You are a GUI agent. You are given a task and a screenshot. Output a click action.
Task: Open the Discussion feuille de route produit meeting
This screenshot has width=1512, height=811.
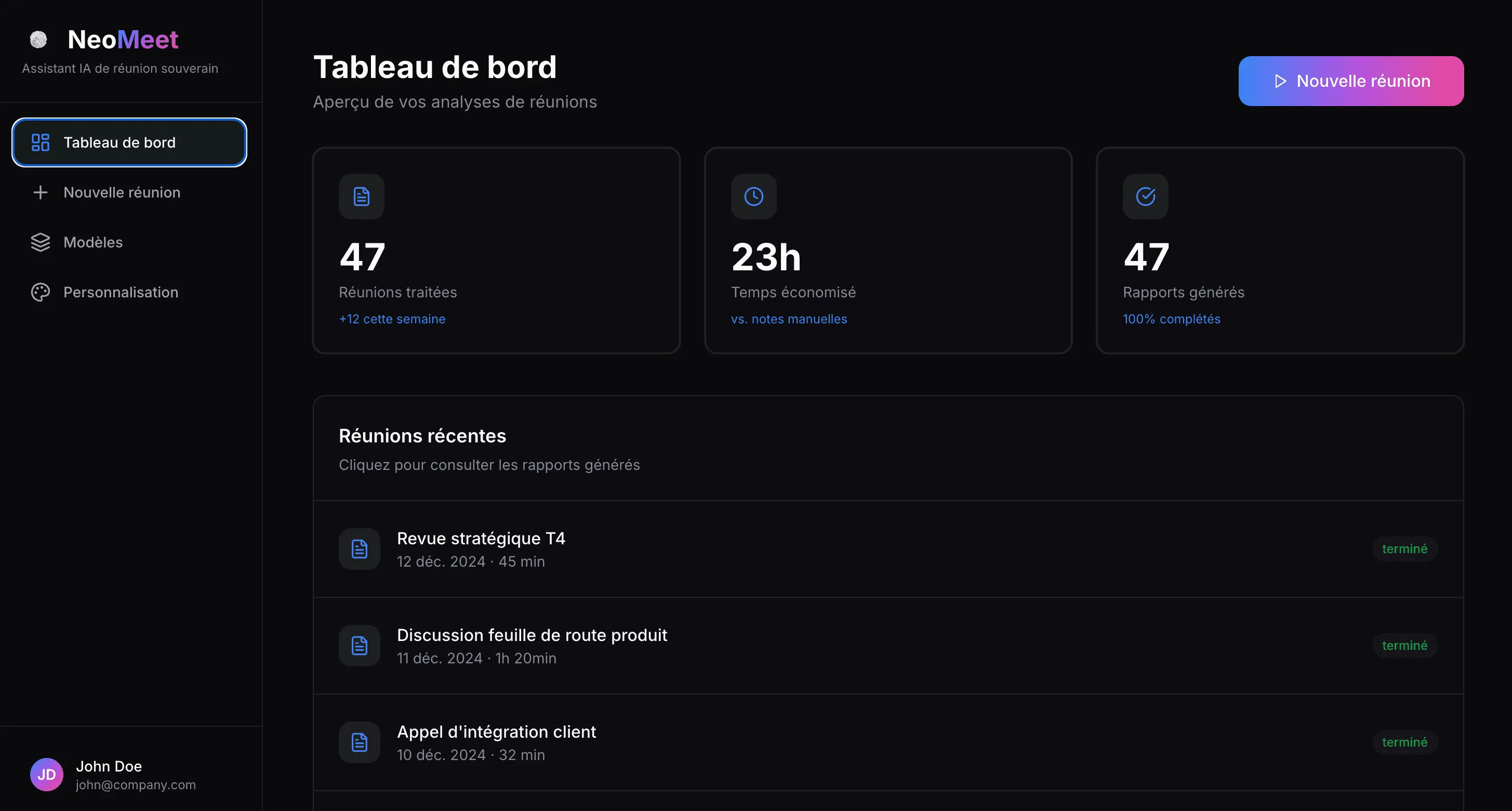point(532,645)
